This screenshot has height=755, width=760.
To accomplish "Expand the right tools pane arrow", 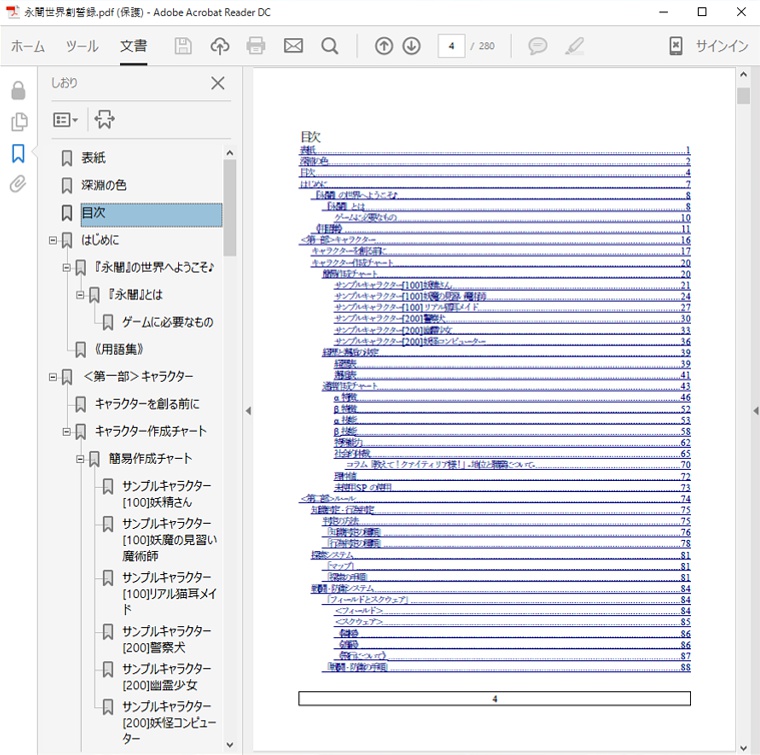I will pyautogui.click(x=756, y=411).
